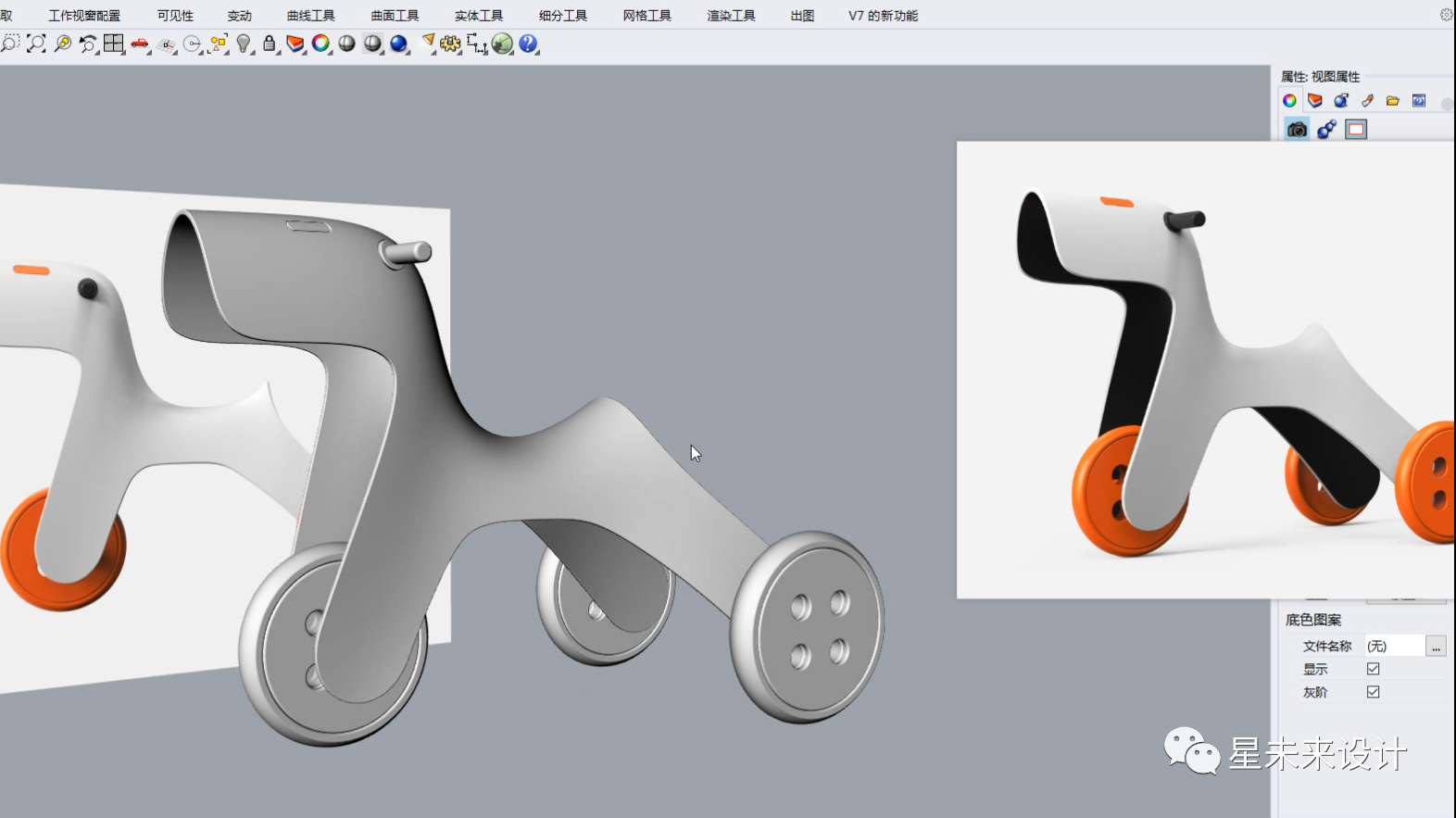Click the blue render sphere icon
The width and height of the screenshot is (1456, 818).
click(x=399, y=44)
